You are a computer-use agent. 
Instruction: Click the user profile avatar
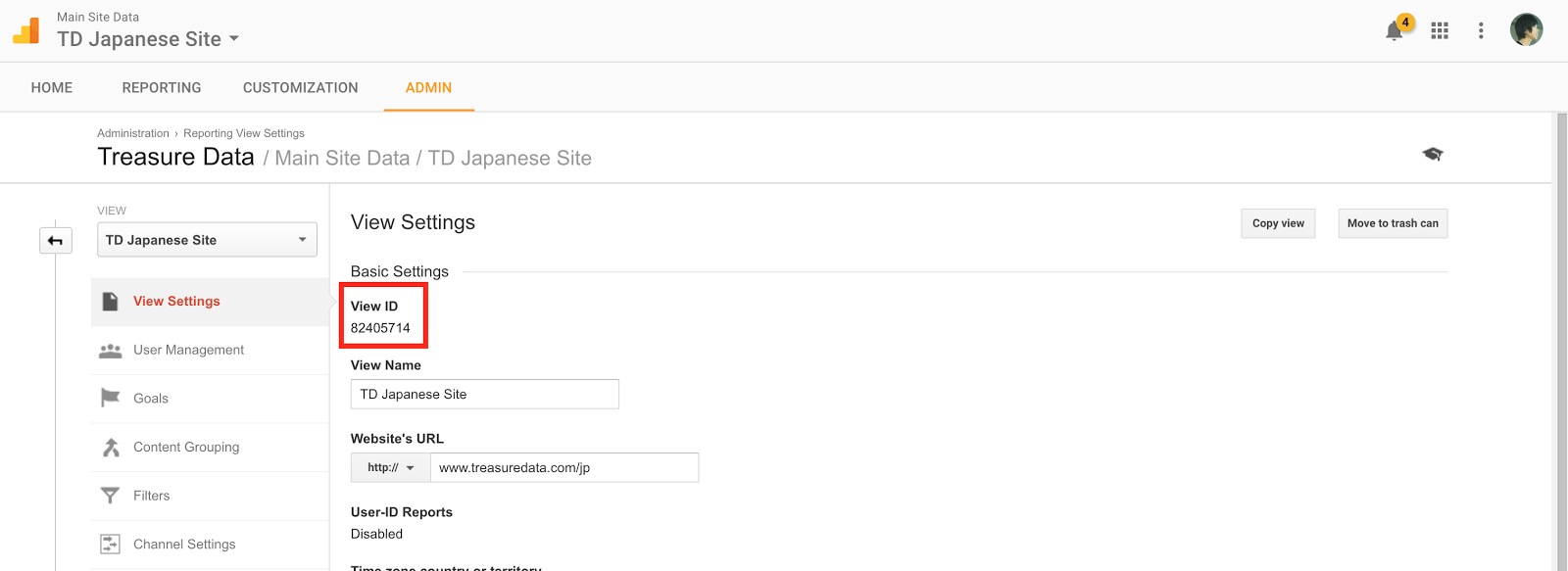point(1526,30)
